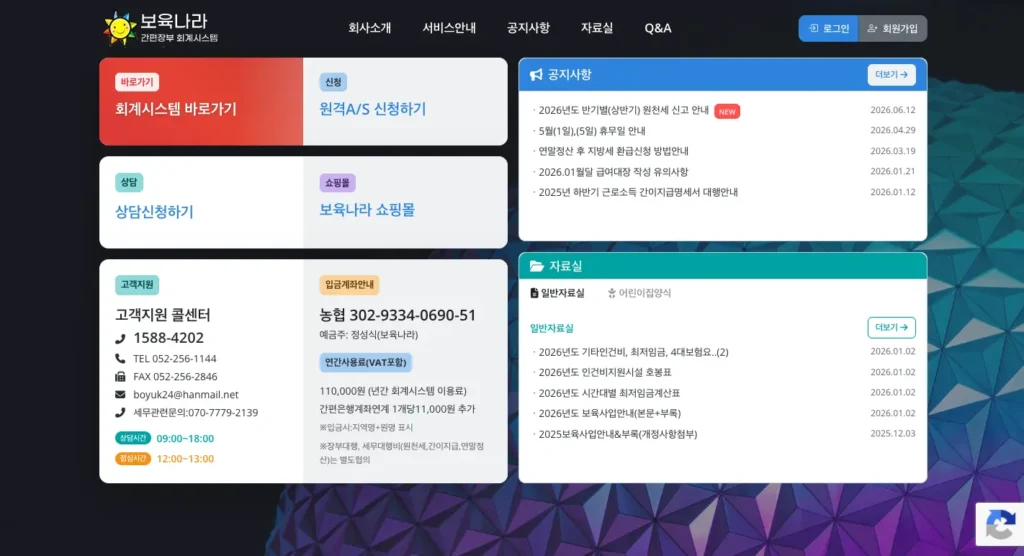Open file 2025보육사업안내&부록(개정사항첨부)
Viewport: 1024px width, 556px height.
pos(618,434)
